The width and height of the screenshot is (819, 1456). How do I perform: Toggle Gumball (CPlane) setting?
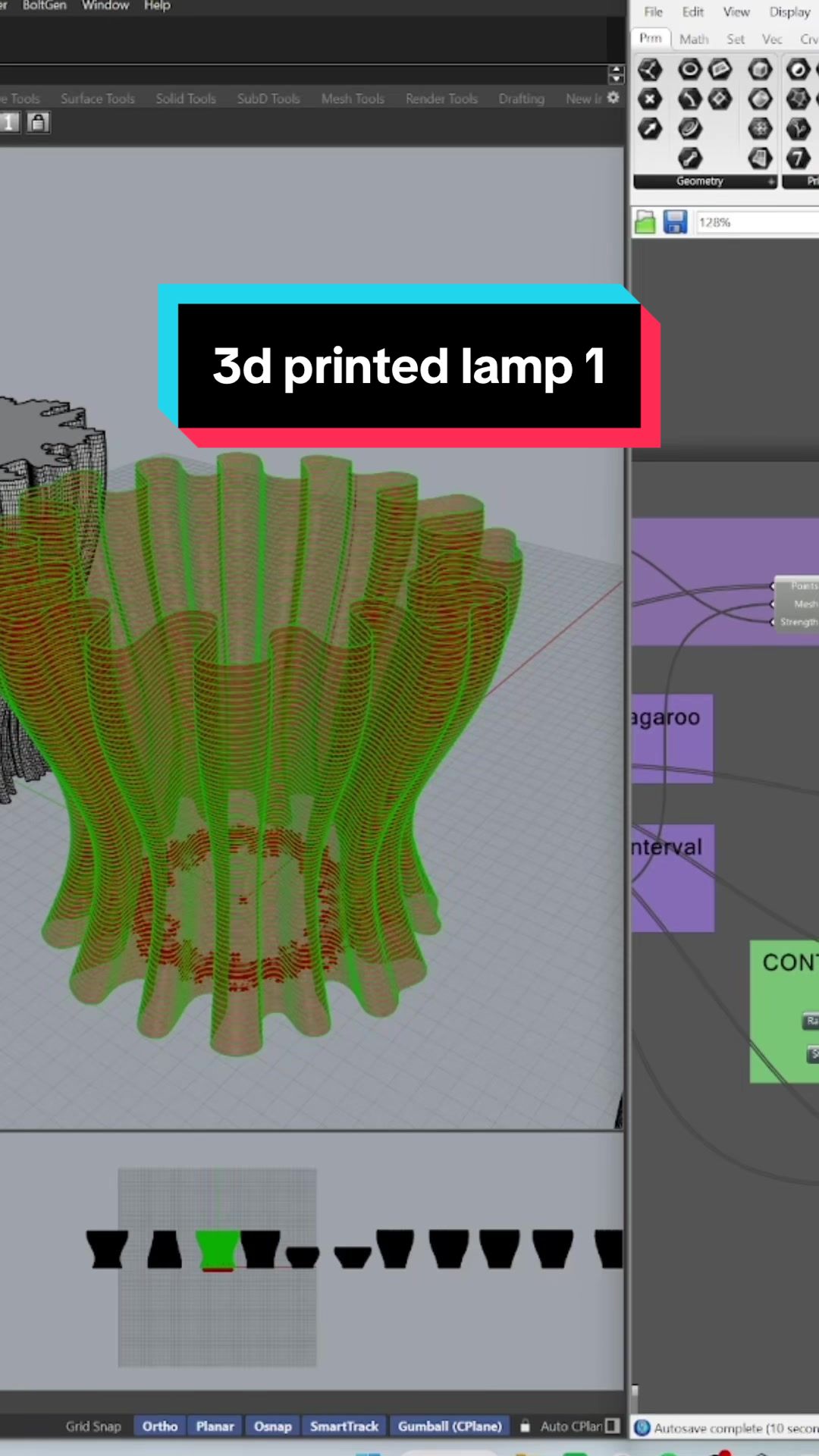click(x=450, y=1426)
